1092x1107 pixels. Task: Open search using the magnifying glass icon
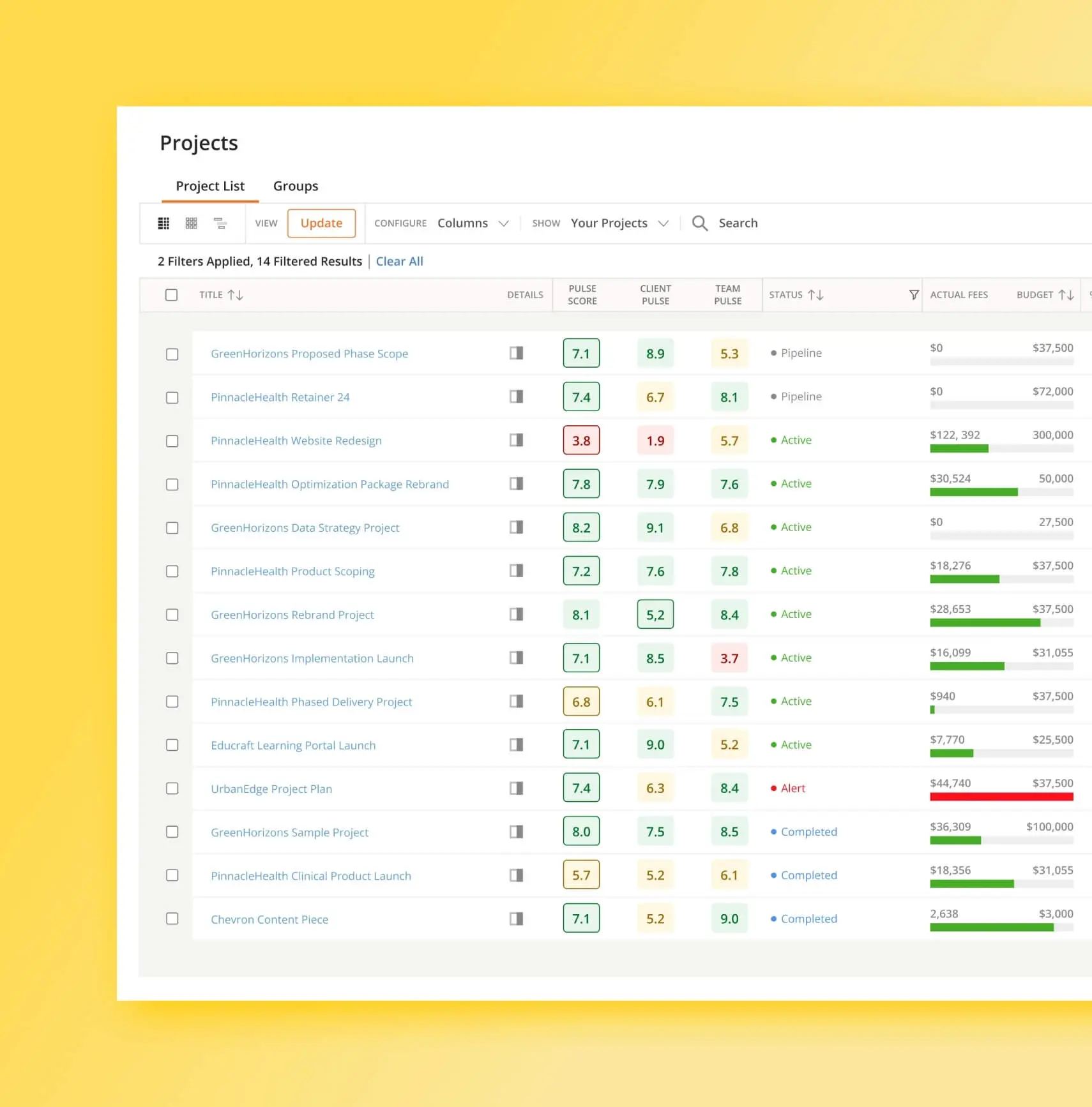coord(700,223)
